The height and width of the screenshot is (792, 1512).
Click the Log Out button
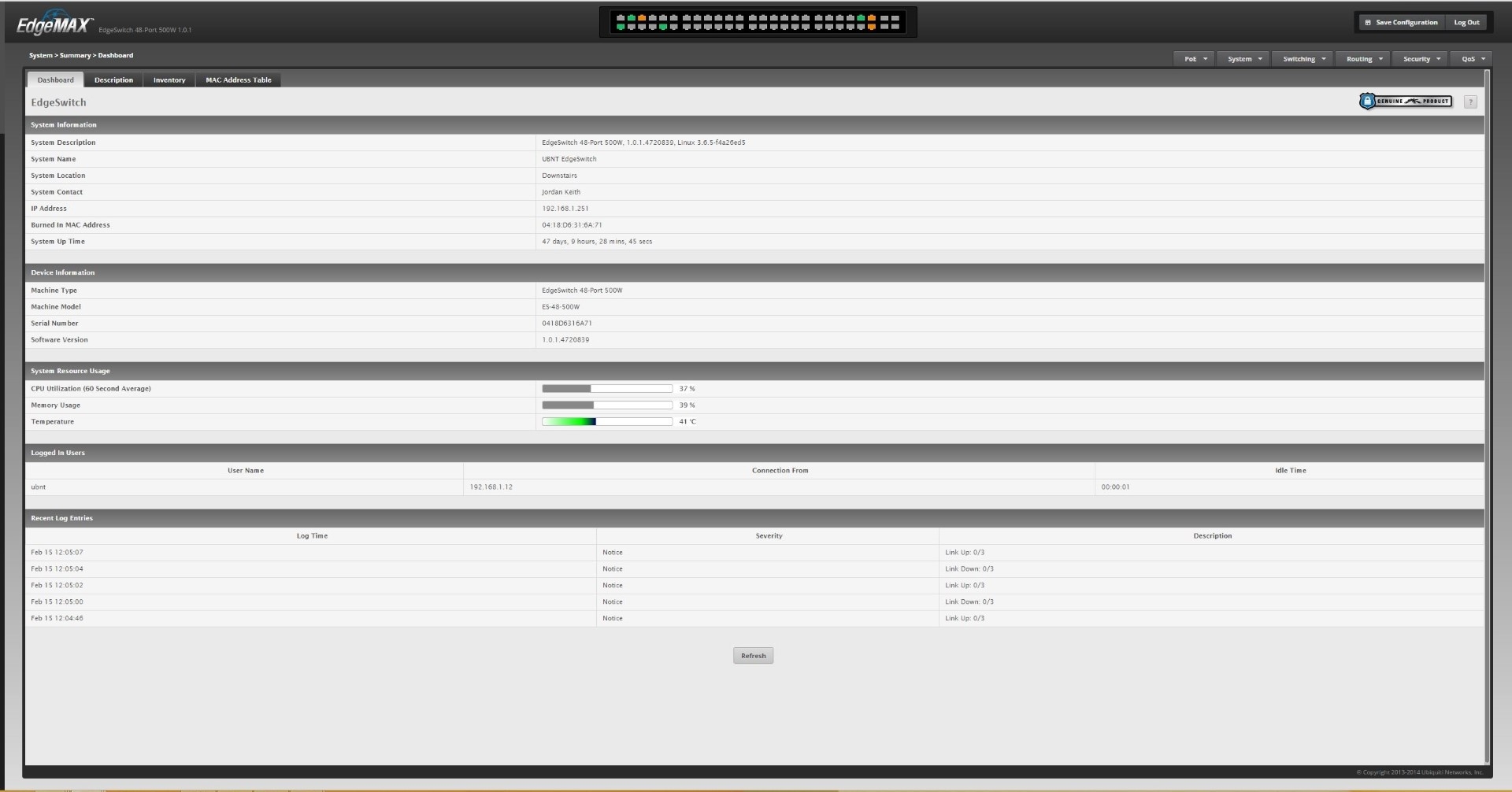1466,23
